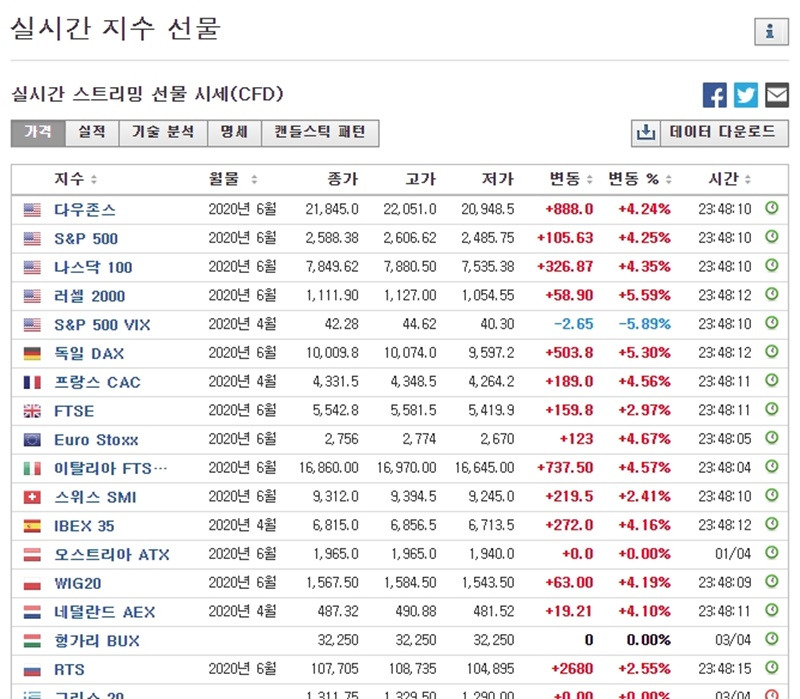The image size is (800, 699).
Task: Click the clock icon in 다우존스 row
Action: click(x=771, y=208)
